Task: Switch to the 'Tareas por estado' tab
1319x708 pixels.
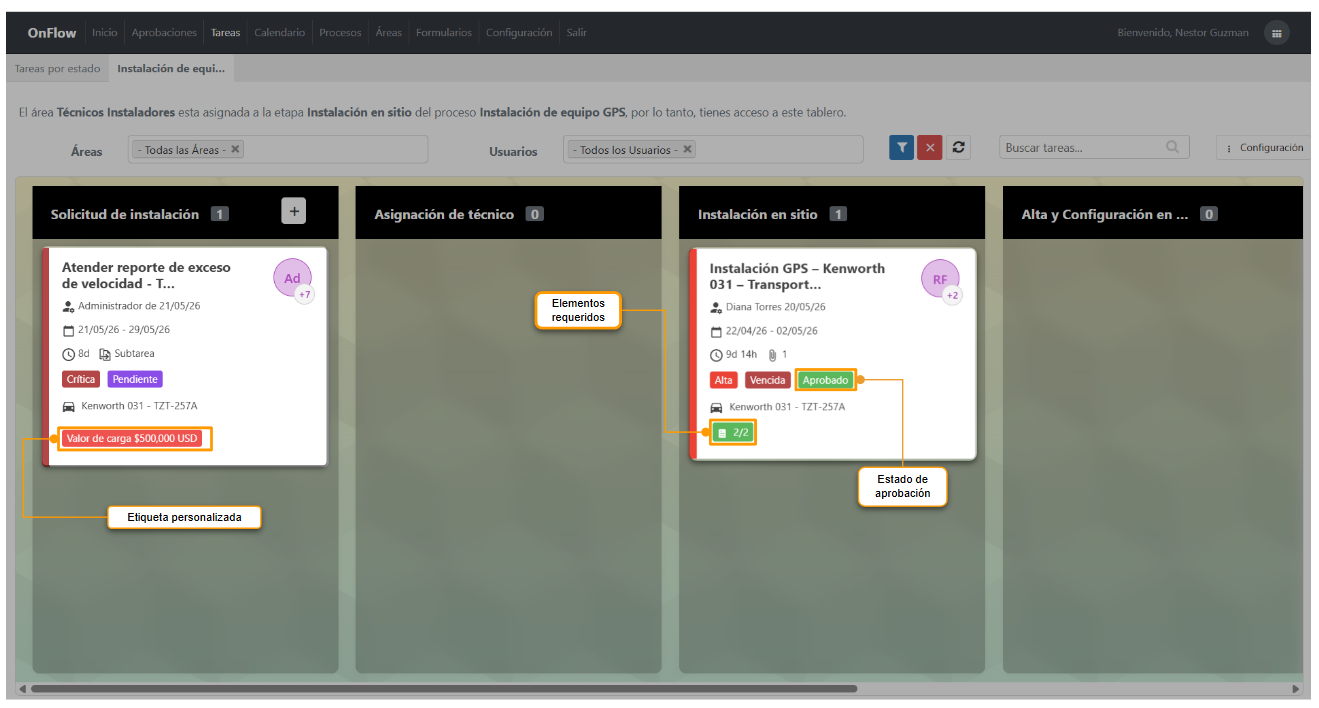Action: (x=58, y=69)
